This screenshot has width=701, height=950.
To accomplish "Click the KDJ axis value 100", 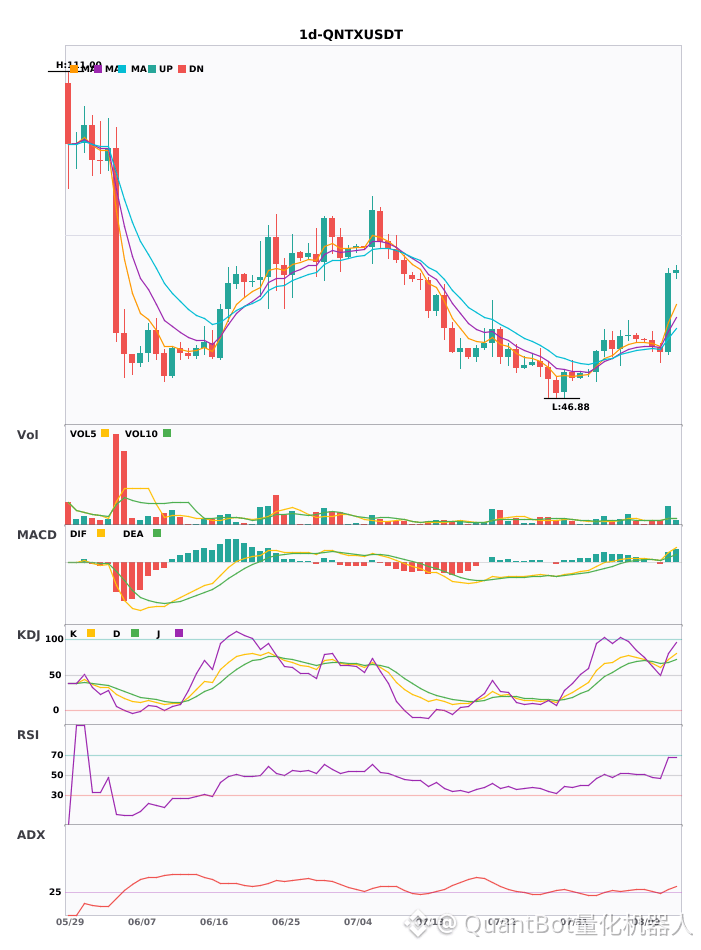I will click(x=55, y=639).
